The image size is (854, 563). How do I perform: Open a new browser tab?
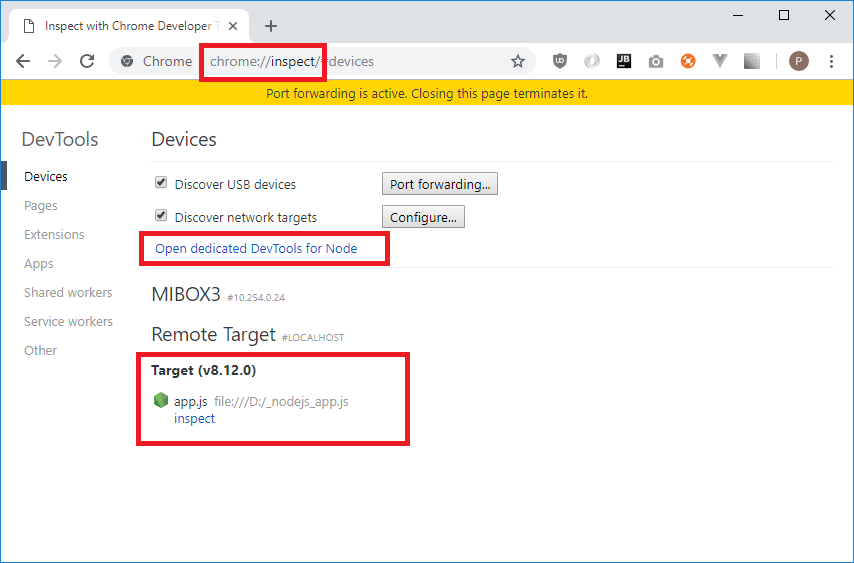271,26
